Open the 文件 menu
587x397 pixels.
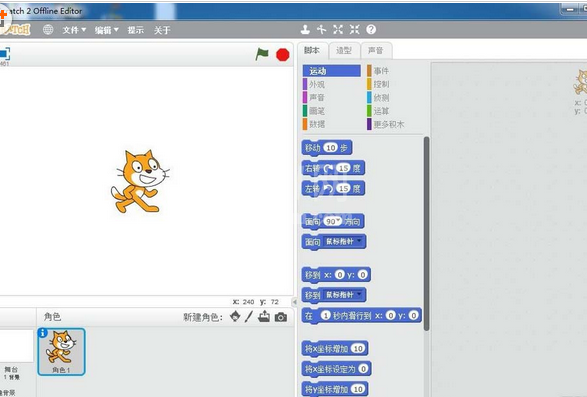[x=74, y=30]
